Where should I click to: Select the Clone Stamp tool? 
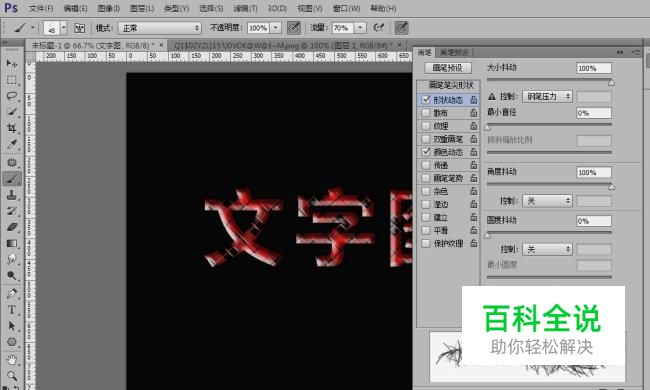[x=12, y=195]
